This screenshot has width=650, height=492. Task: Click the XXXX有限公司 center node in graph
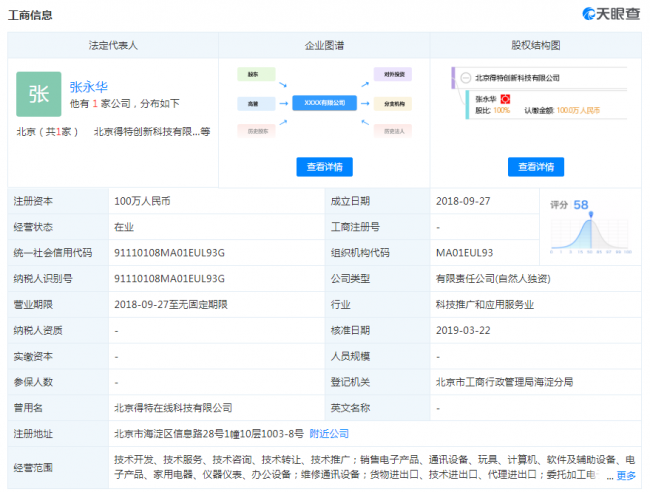324,103
